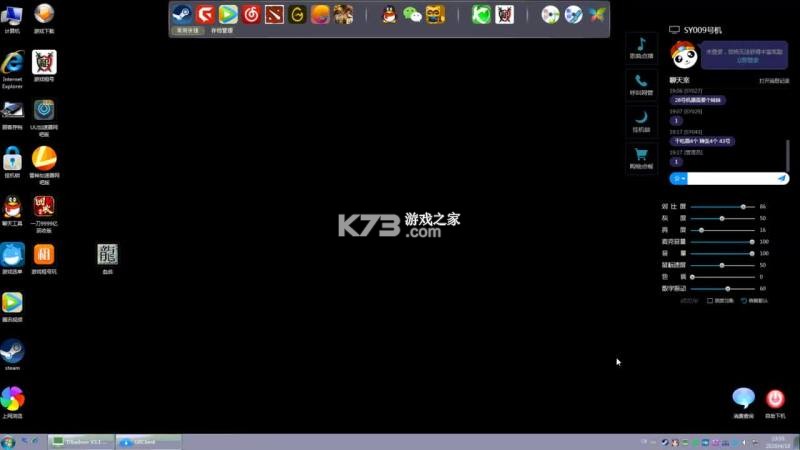Click the taskbar clock
The image size is (800, 450).
(777, 442)
